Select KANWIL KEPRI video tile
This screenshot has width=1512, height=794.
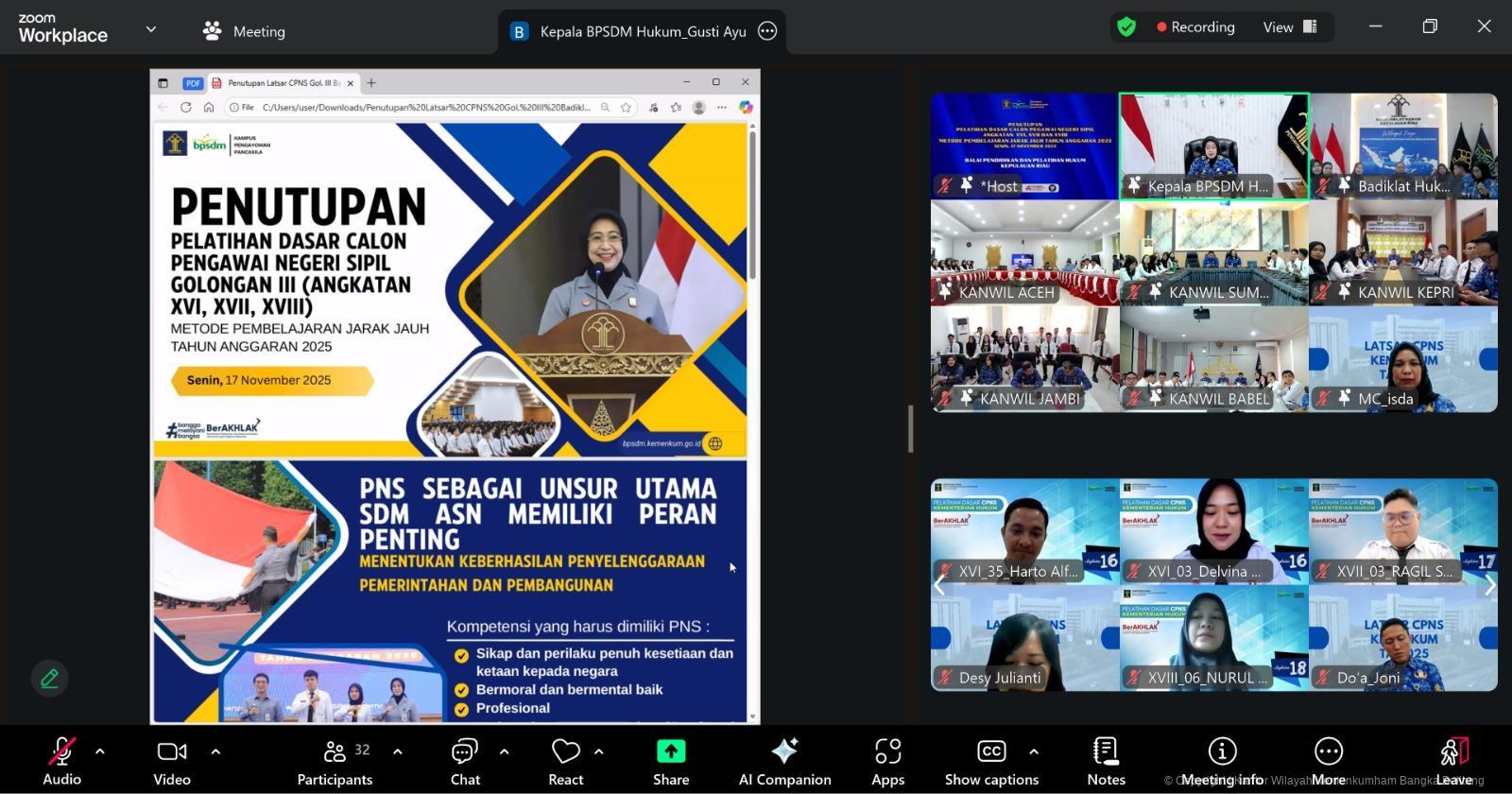pos(1403,252)
